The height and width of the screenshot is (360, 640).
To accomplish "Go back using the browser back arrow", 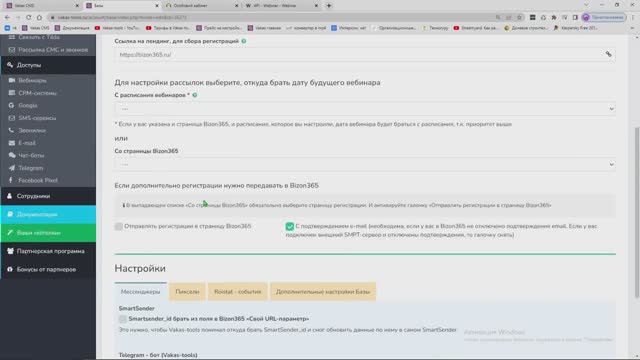I will pos(7,18).
